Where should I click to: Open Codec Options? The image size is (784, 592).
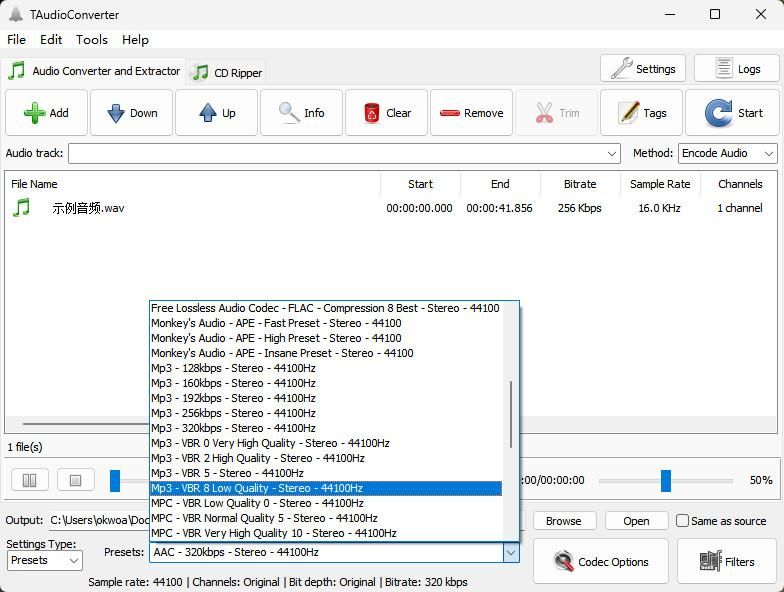point(601,562)
